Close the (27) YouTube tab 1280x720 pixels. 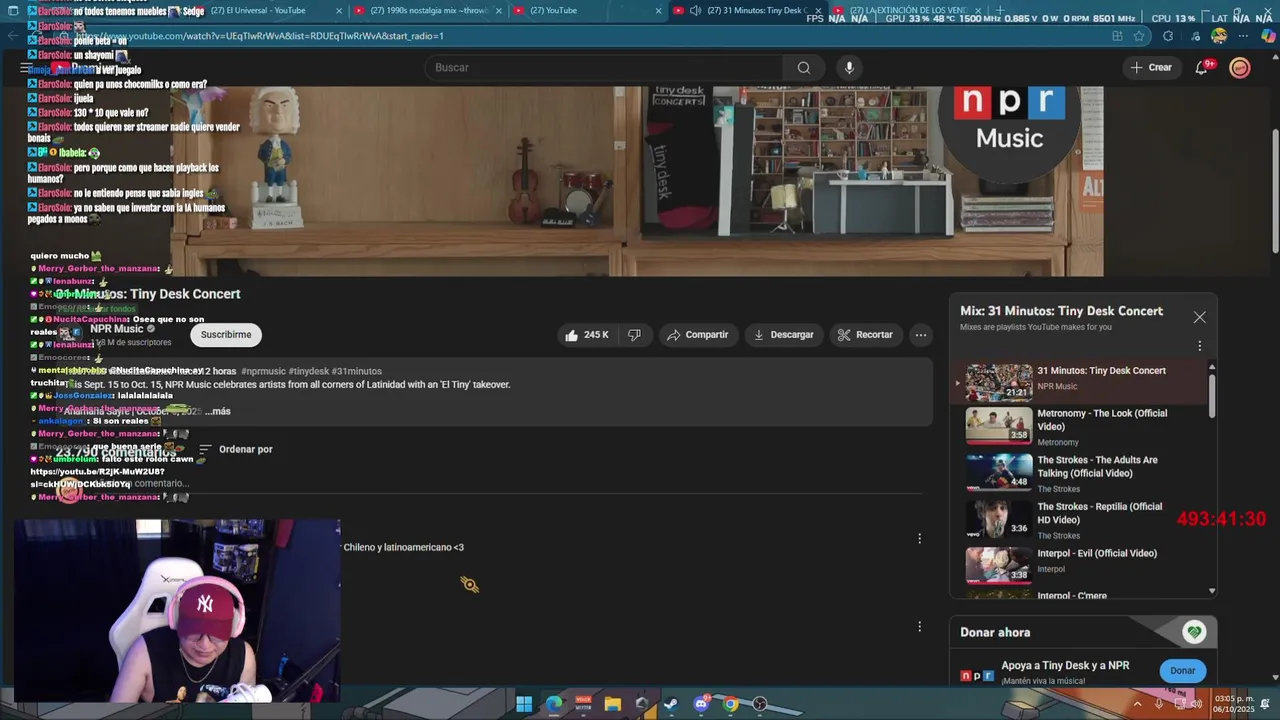coord(658,11)
